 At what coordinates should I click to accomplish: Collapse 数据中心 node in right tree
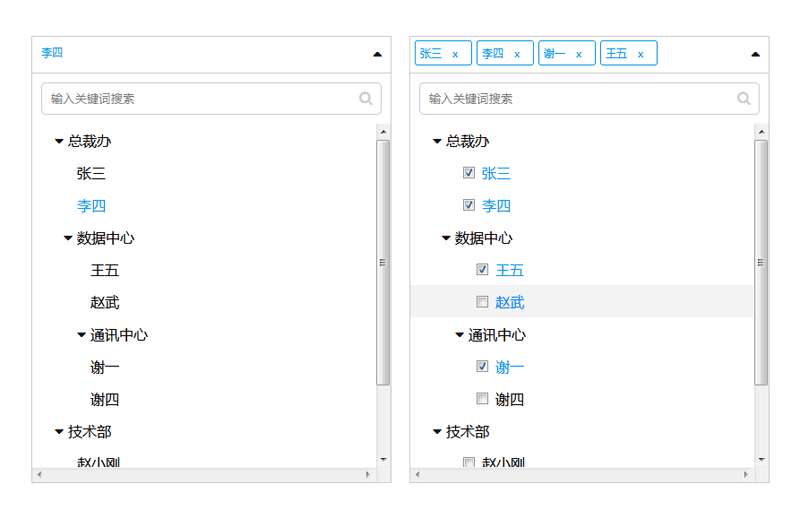[446, 238]
